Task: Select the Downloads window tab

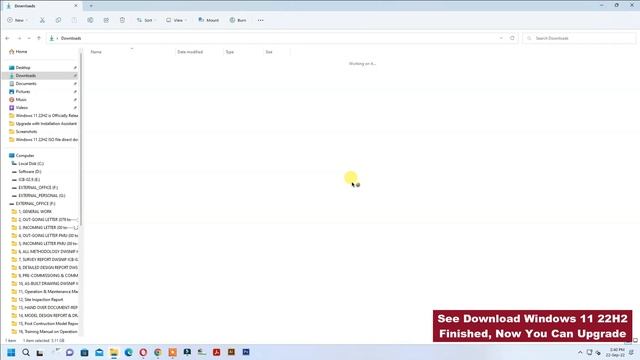Action: pos(41,6)
